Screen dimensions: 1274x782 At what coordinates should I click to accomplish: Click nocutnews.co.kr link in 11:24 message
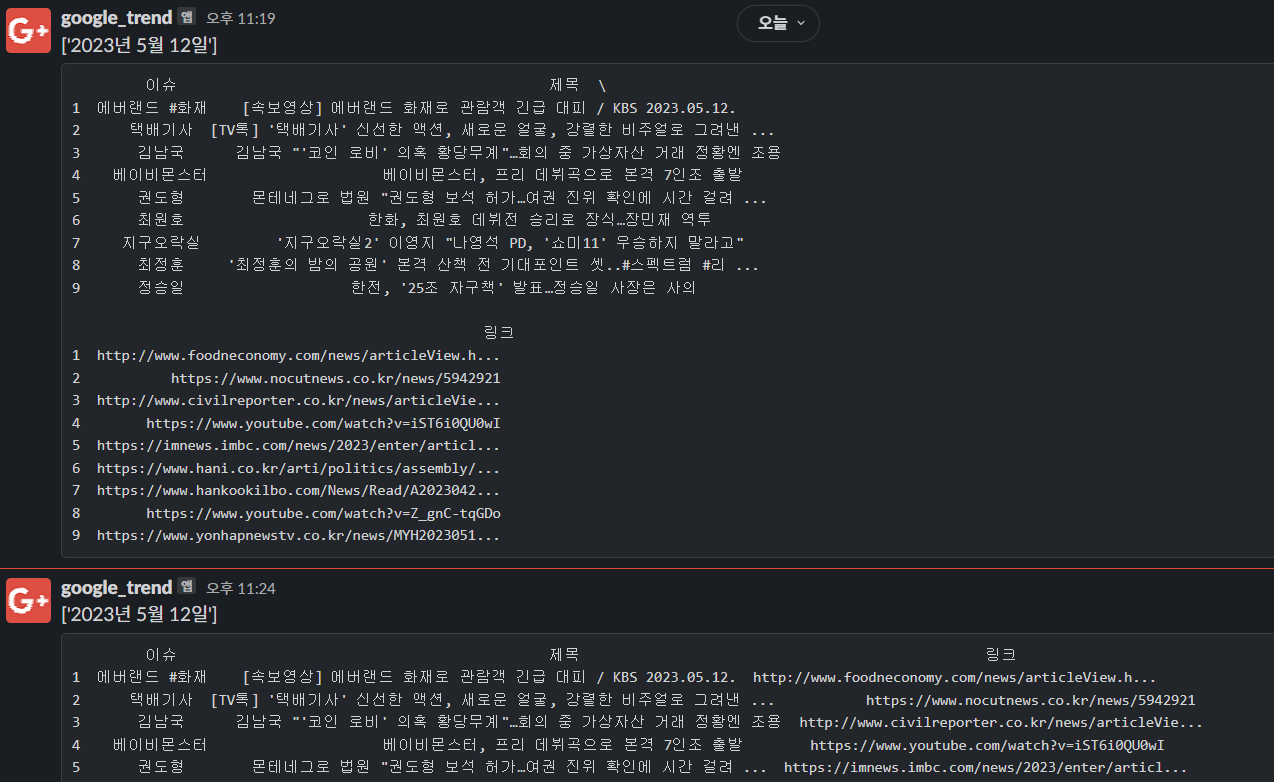tap(1030, 700)
